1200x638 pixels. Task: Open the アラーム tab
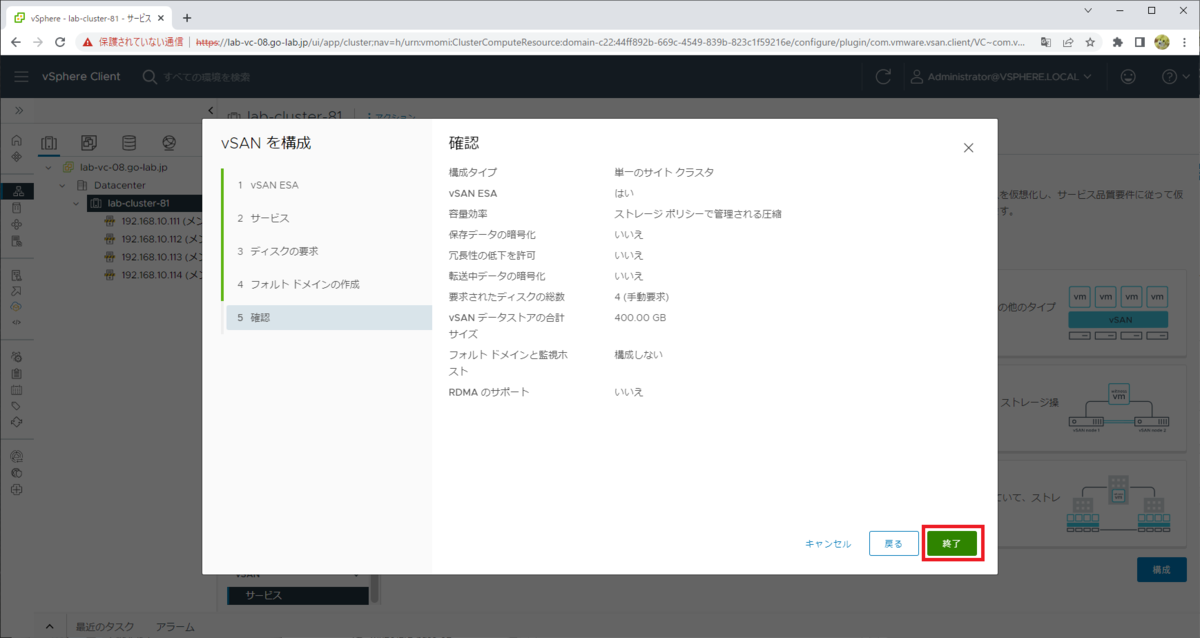[175, 627]
